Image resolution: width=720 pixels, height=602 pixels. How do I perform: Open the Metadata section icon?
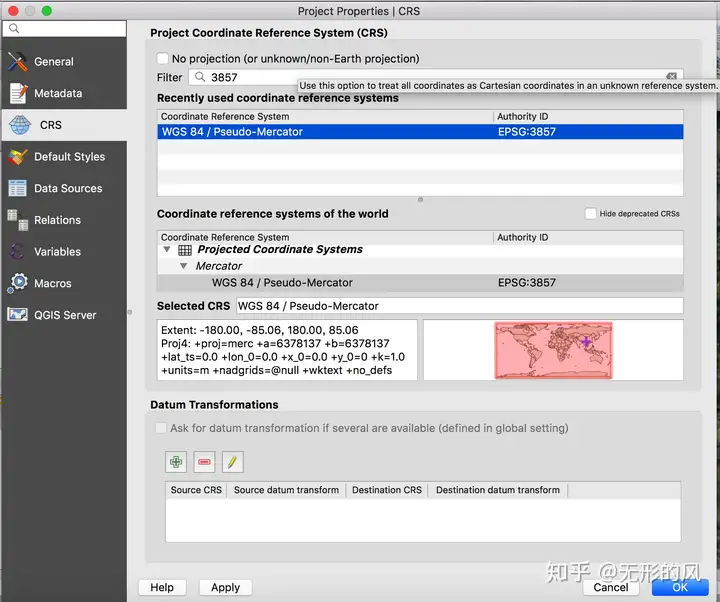tap(18, 93)
